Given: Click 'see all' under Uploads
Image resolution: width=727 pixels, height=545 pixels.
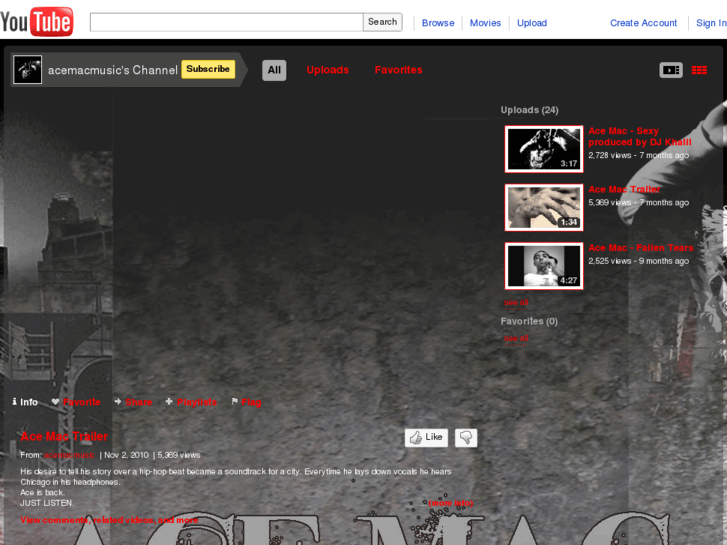Looking at the screenshot, I should 516,302.
